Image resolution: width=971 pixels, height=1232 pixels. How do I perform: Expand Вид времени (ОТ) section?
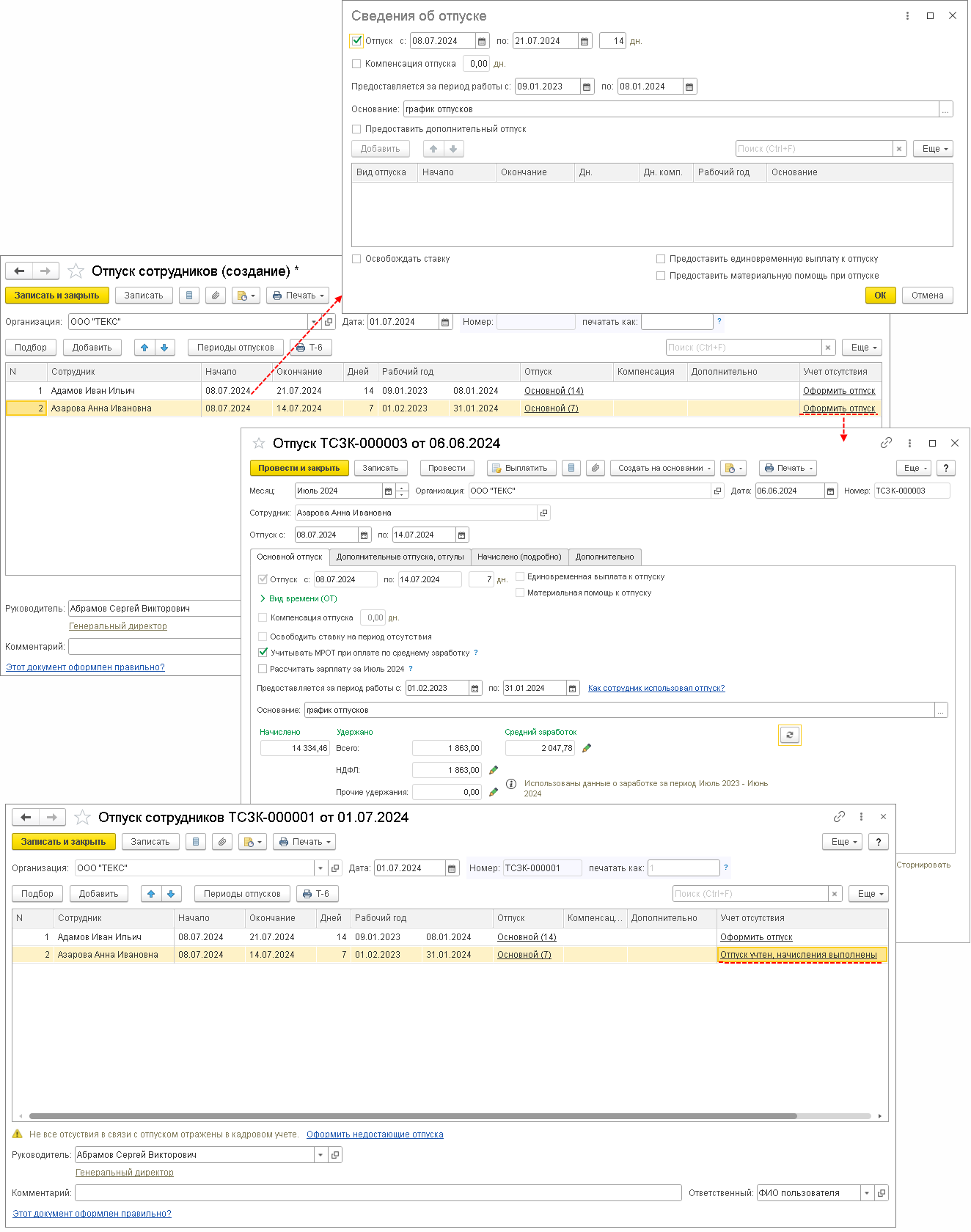(299, 598)
